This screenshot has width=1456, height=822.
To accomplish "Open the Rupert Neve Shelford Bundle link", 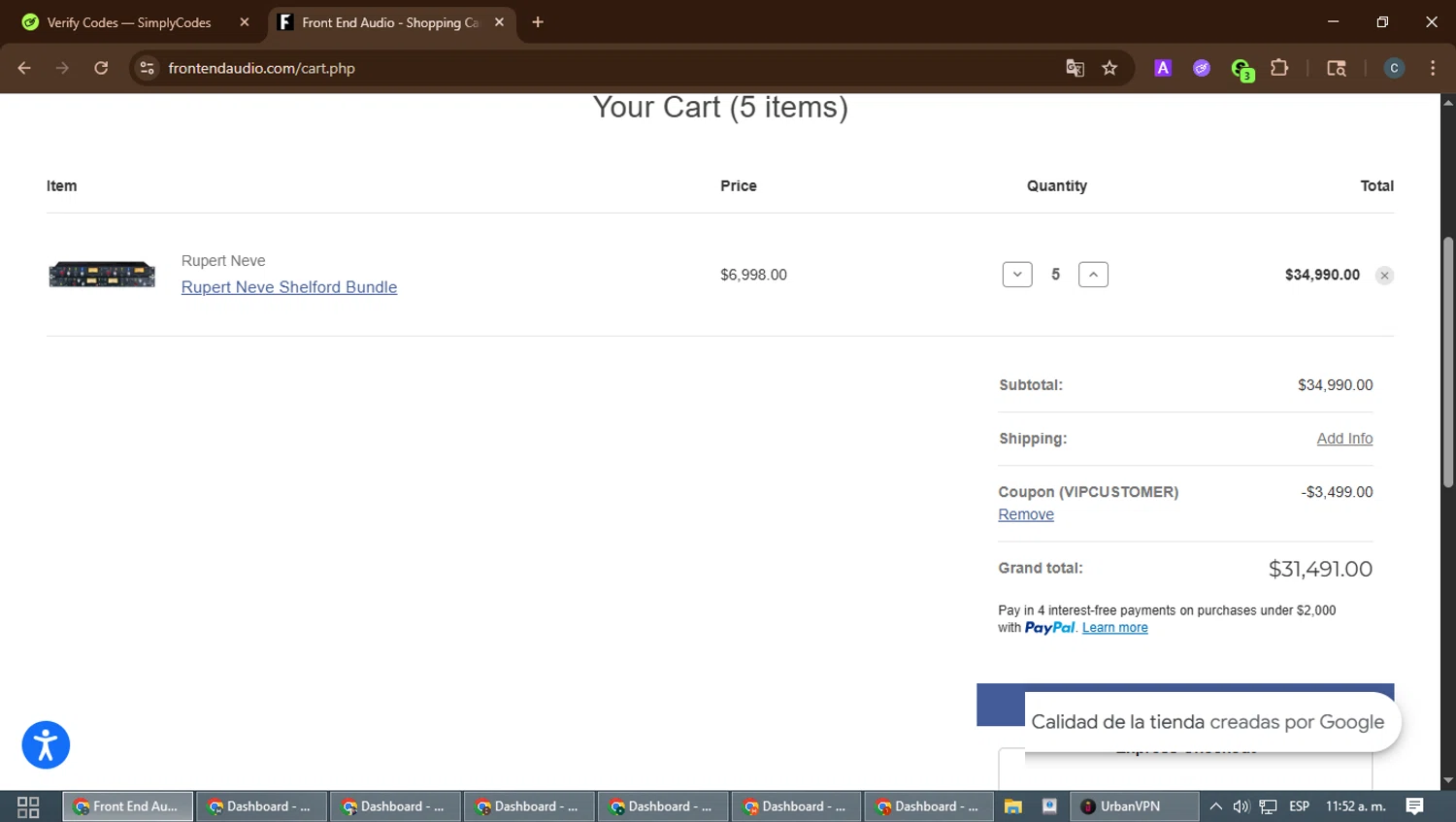I will [289, 287].
